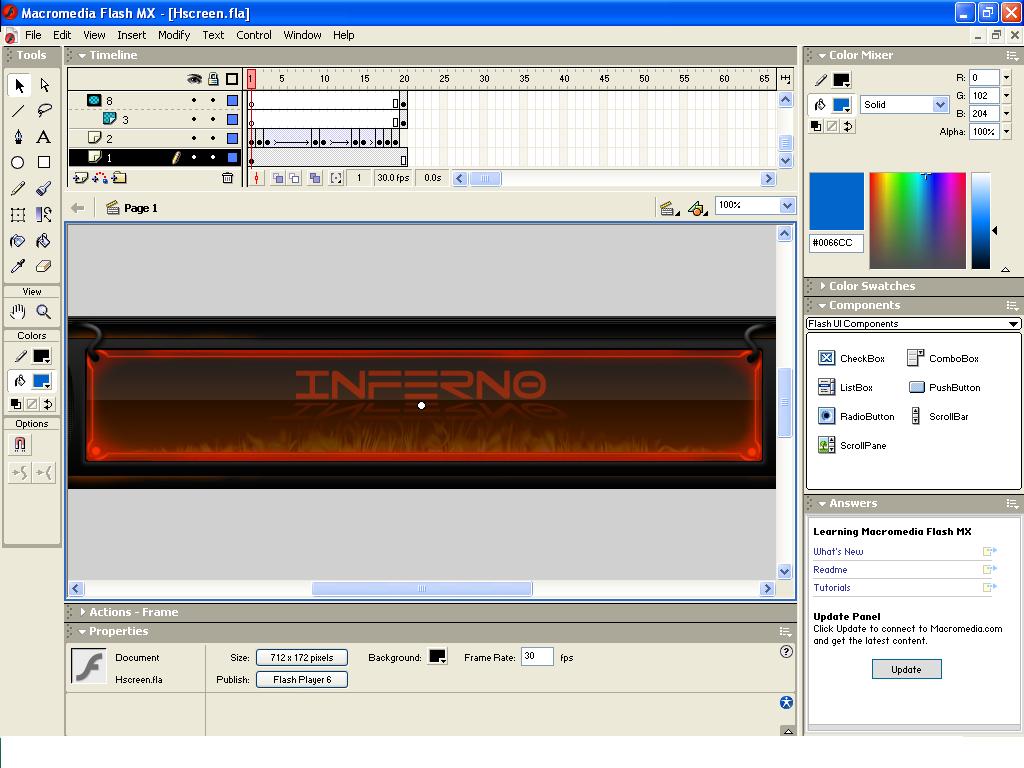Toggle lock all layers padlock icon
The width and height of the screenshot is (1024, 768).
tap(213, 79)
